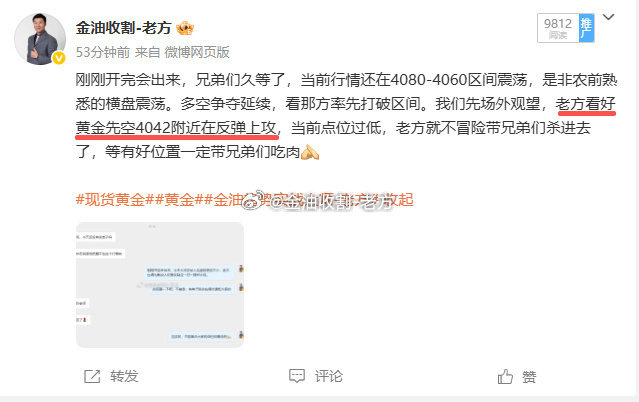Expand the post options chevron menu
This screenshot has height=402, width=639.
[x=608, y=17]
